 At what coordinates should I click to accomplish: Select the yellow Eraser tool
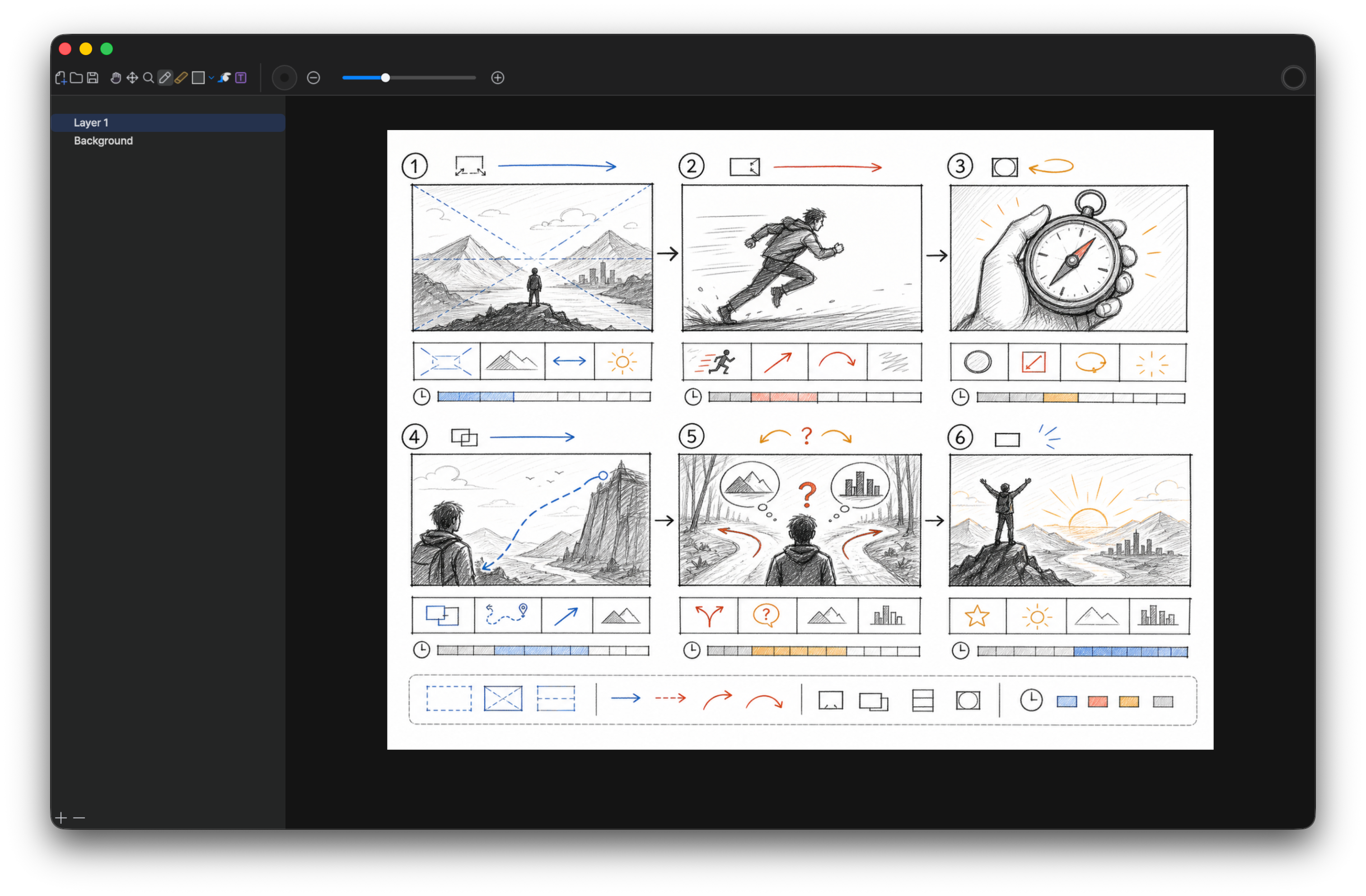coord(181,78)
